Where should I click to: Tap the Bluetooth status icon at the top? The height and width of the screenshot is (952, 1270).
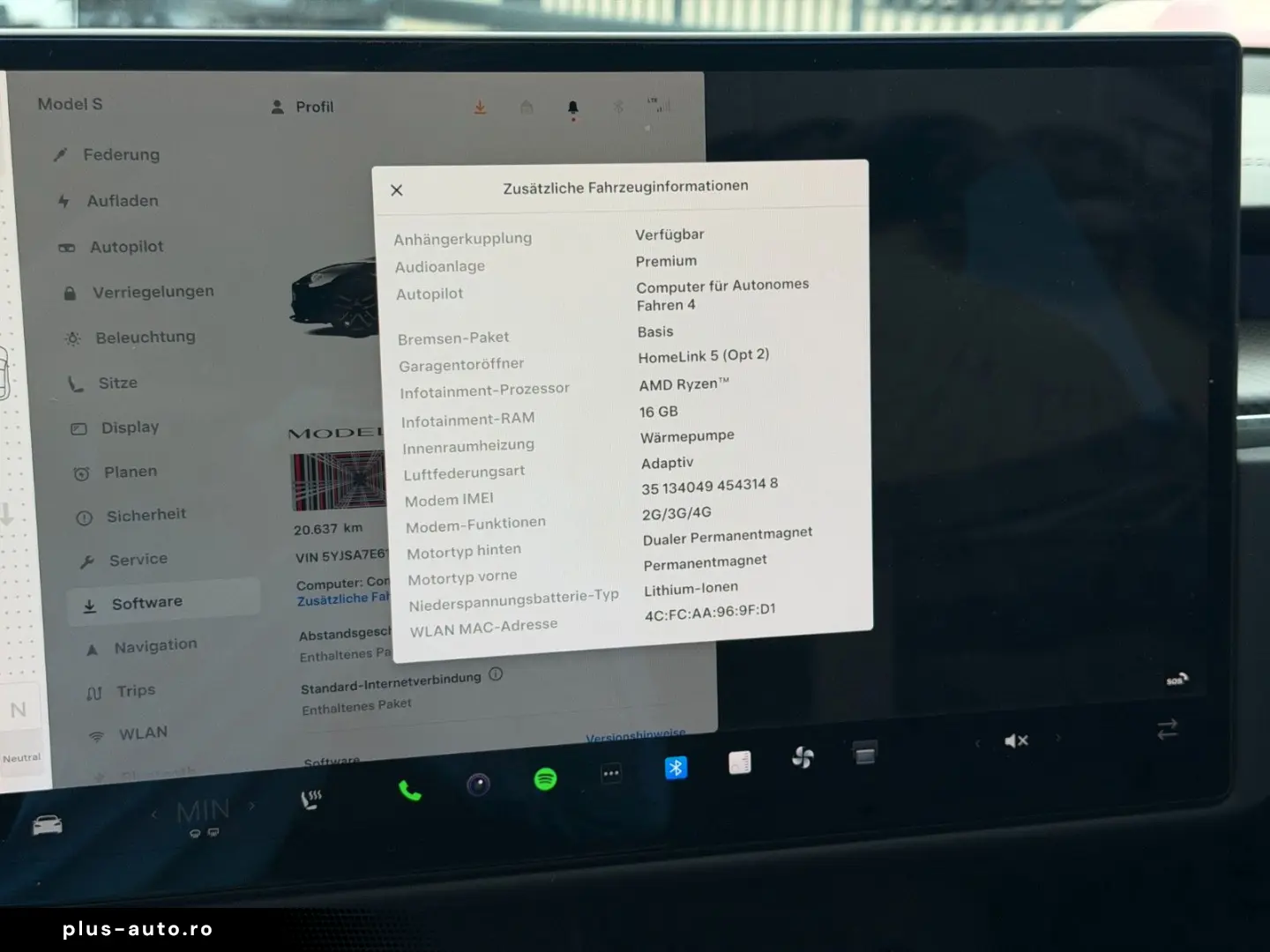[x=618, y=107]
